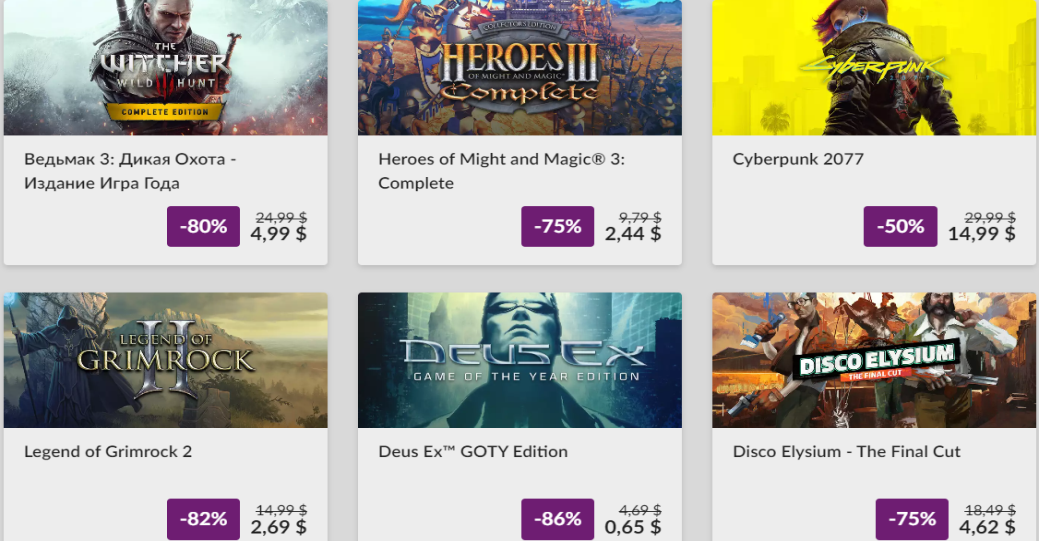Click the Deus Ex GOTY Edition title
Image resolution: width=1039 pixels, height=541 pixels.
point(473,451)
